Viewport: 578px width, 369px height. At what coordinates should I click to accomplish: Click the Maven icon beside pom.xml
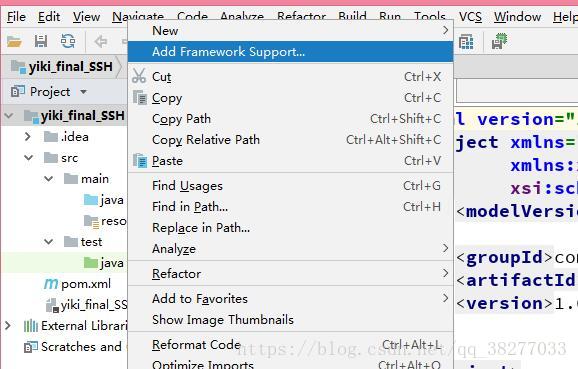(x=51, y=283)
